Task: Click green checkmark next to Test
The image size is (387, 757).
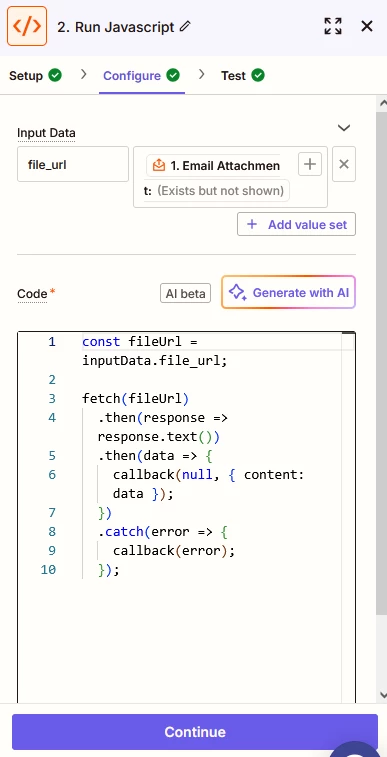Action: tap(258, 75)
